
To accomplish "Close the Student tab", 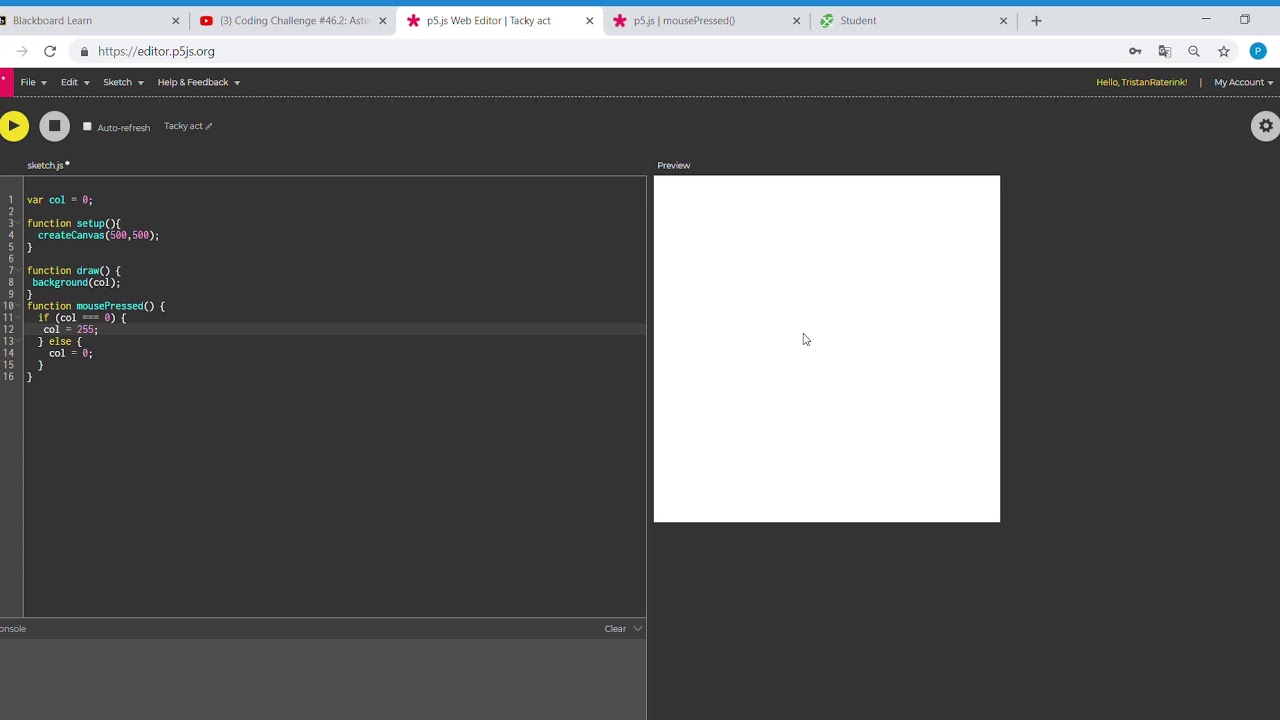I will tap(1004, 20).
